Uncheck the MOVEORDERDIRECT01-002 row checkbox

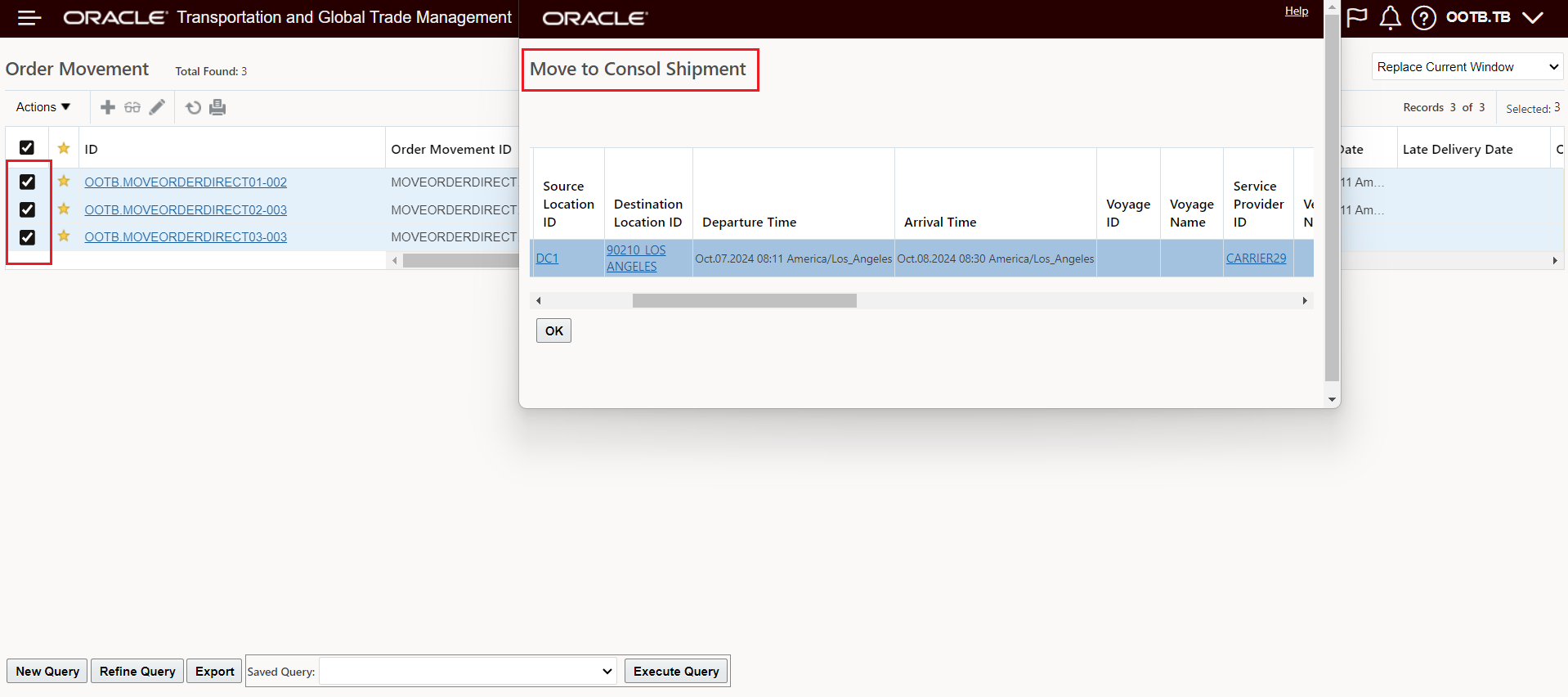pos(27,182)
